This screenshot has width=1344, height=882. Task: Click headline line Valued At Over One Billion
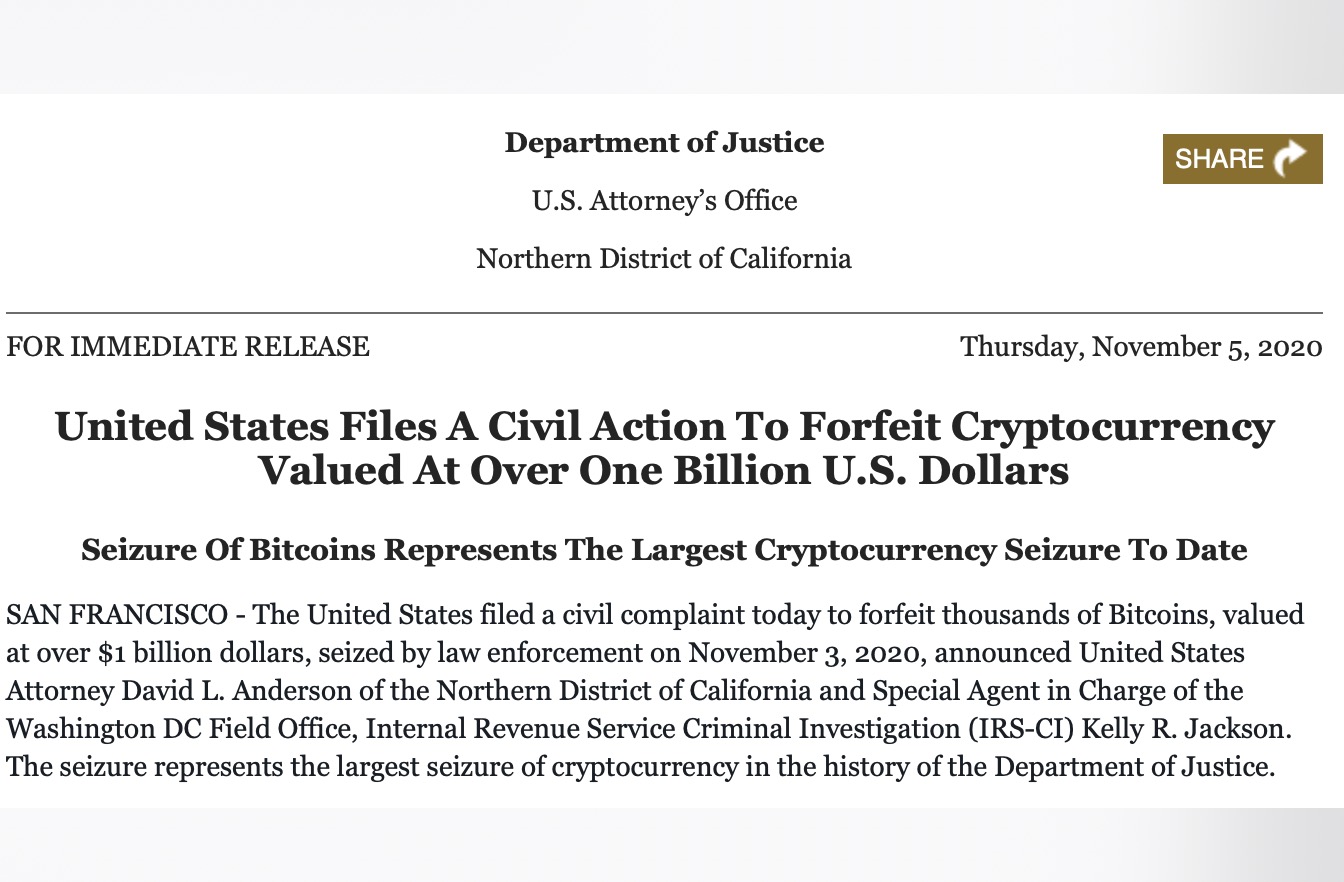(664, 470)
